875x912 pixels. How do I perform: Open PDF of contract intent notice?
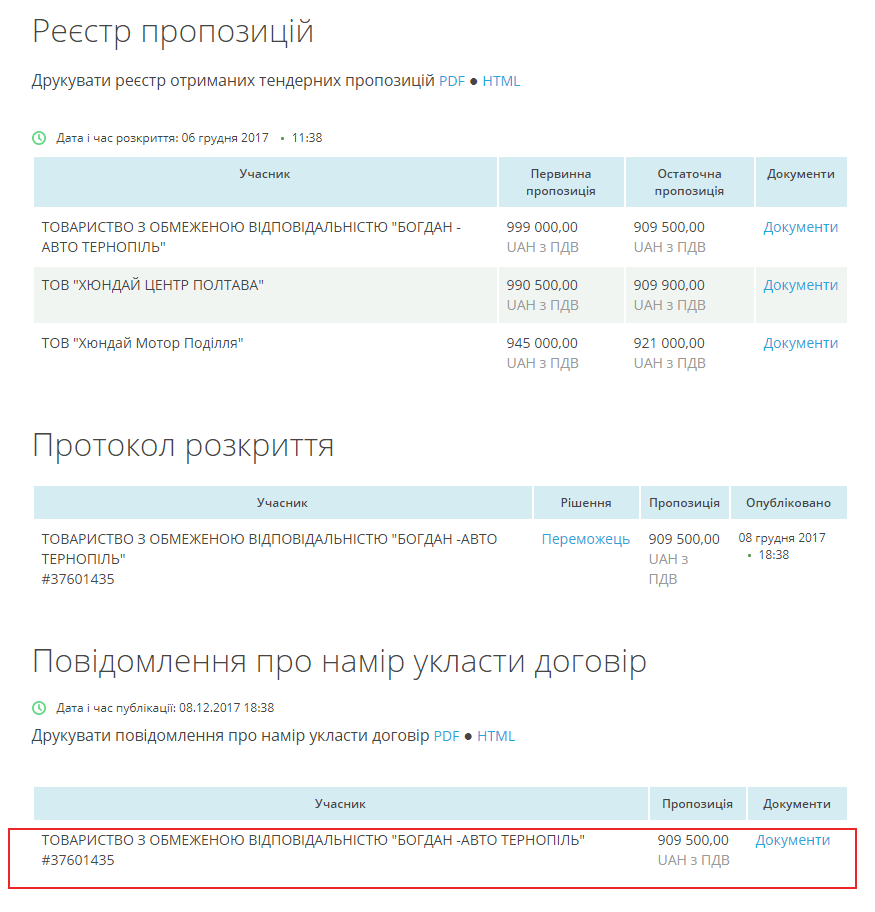click(x=446, y=736)
